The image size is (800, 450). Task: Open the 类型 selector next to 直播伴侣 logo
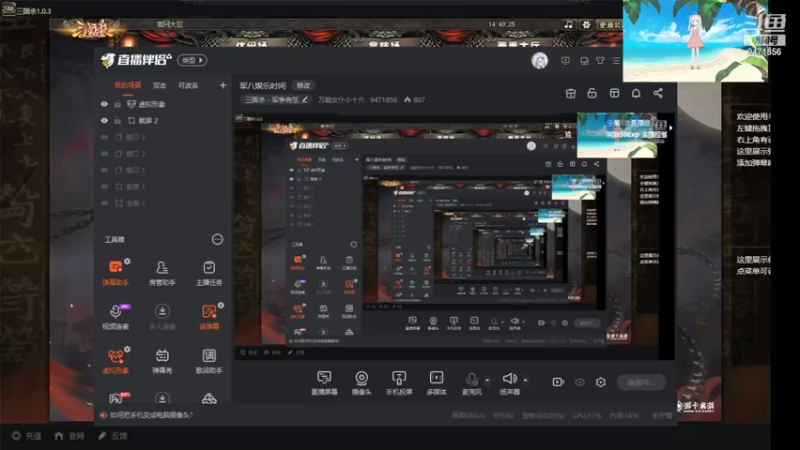192,60
